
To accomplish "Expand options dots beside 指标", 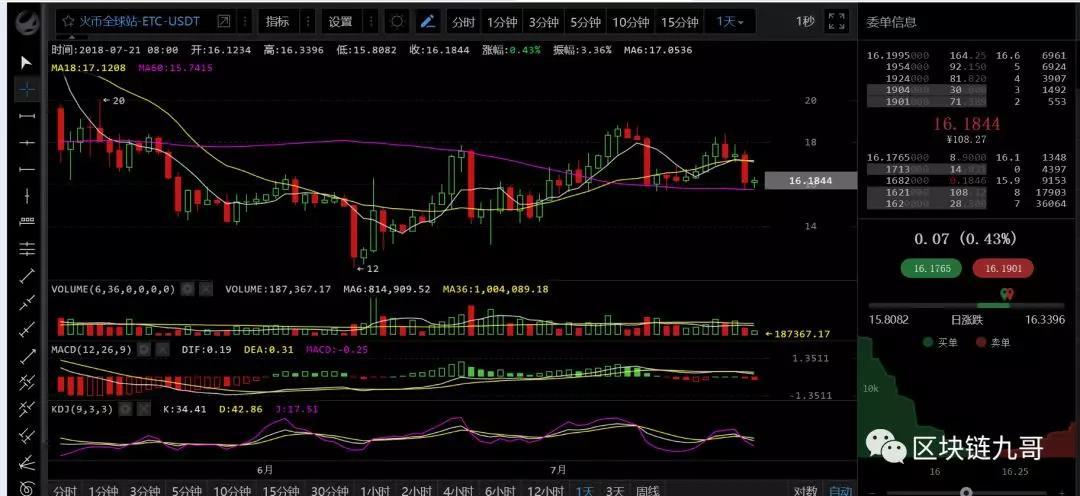I will (x=308, y=21).
